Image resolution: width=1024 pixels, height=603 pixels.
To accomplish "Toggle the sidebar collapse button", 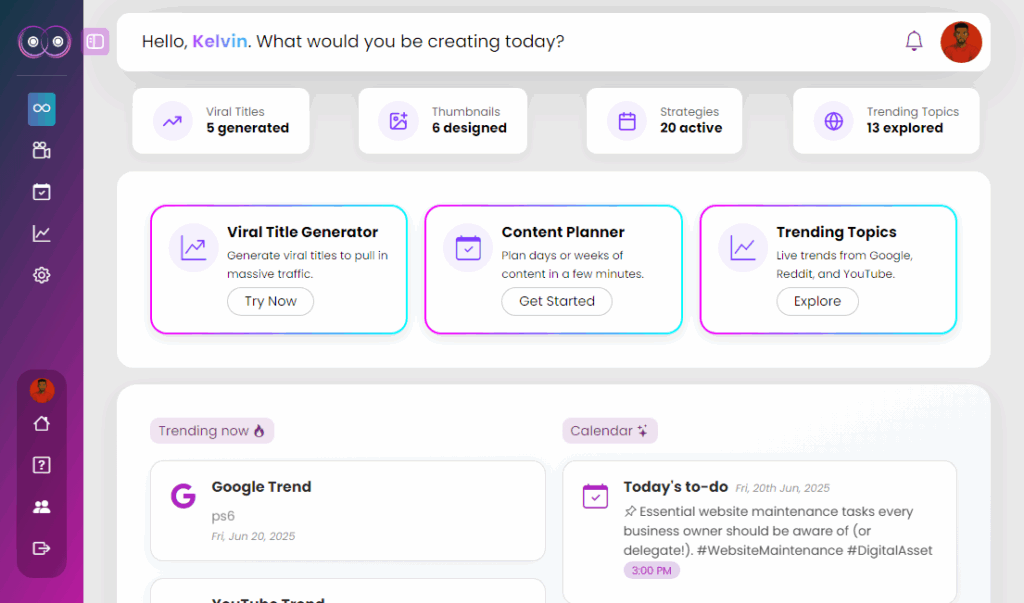I will pyautogui.click(x=96, y=41).
